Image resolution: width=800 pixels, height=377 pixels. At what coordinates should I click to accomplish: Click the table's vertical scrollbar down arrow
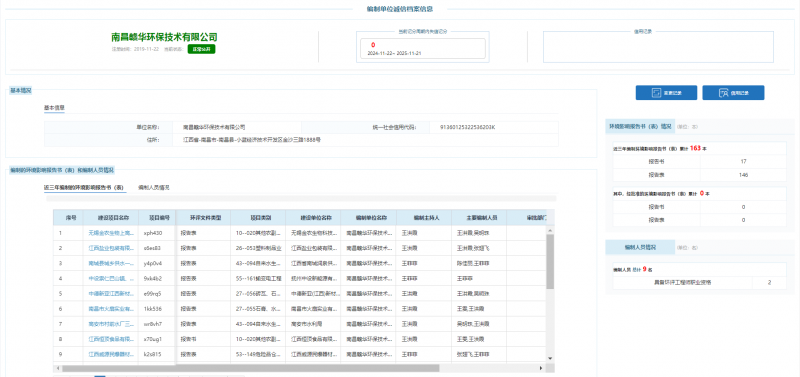coord(550,359)
